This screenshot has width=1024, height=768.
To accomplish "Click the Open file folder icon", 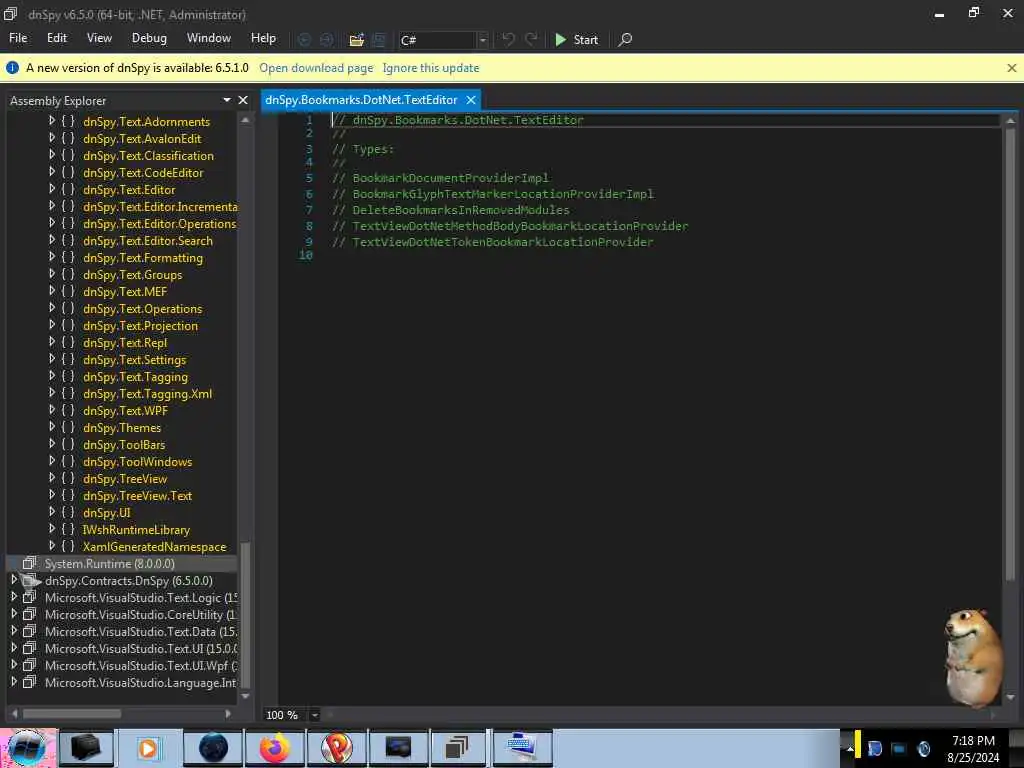I will pos(356,40).
